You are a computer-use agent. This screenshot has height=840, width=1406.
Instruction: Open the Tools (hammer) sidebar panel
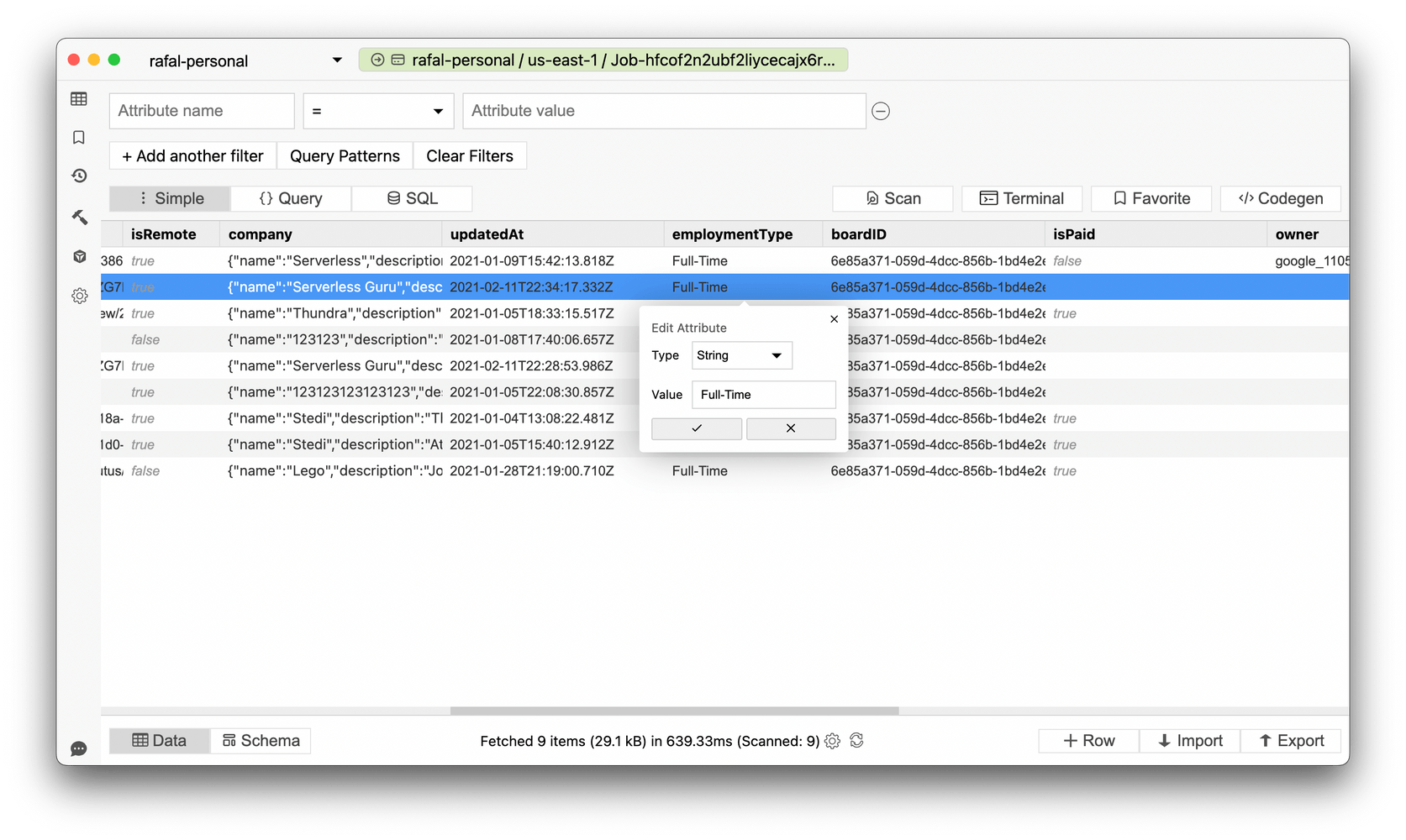(78, 217)
